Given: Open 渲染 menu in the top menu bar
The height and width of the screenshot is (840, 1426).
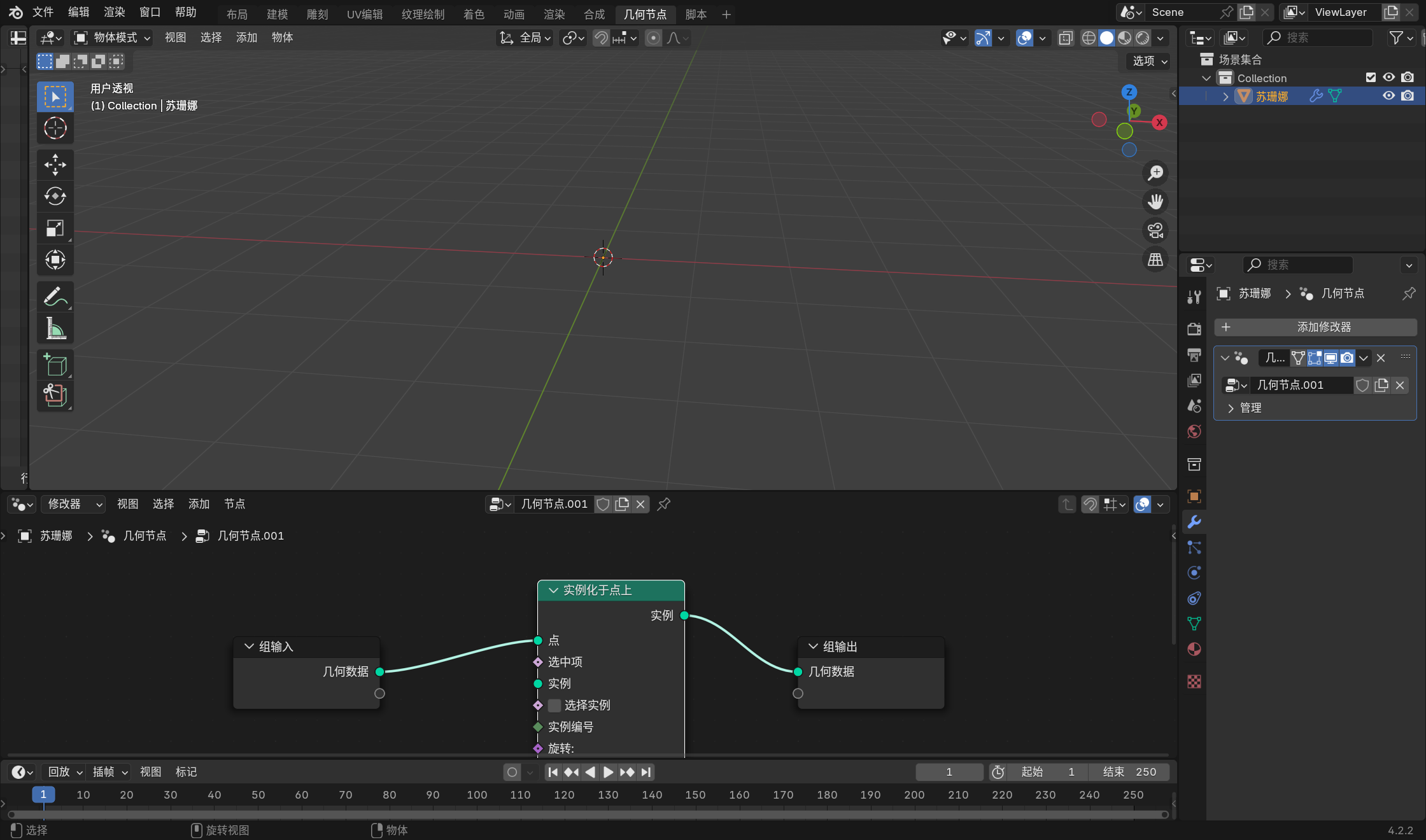Looking at the screenshot, I should (115, 12).
